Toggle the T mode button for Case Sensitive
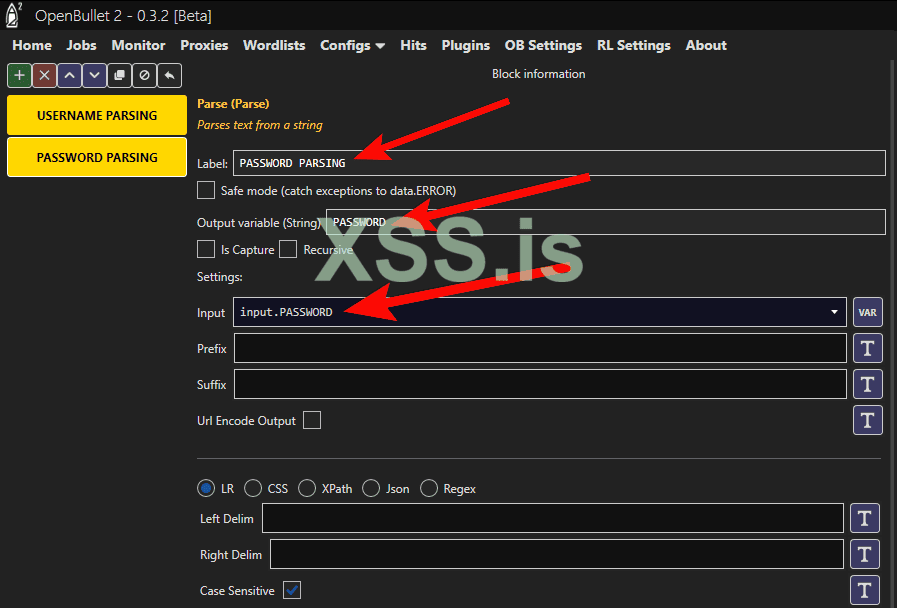This screenshot has width=897, height=608. [x=865, y=590]
